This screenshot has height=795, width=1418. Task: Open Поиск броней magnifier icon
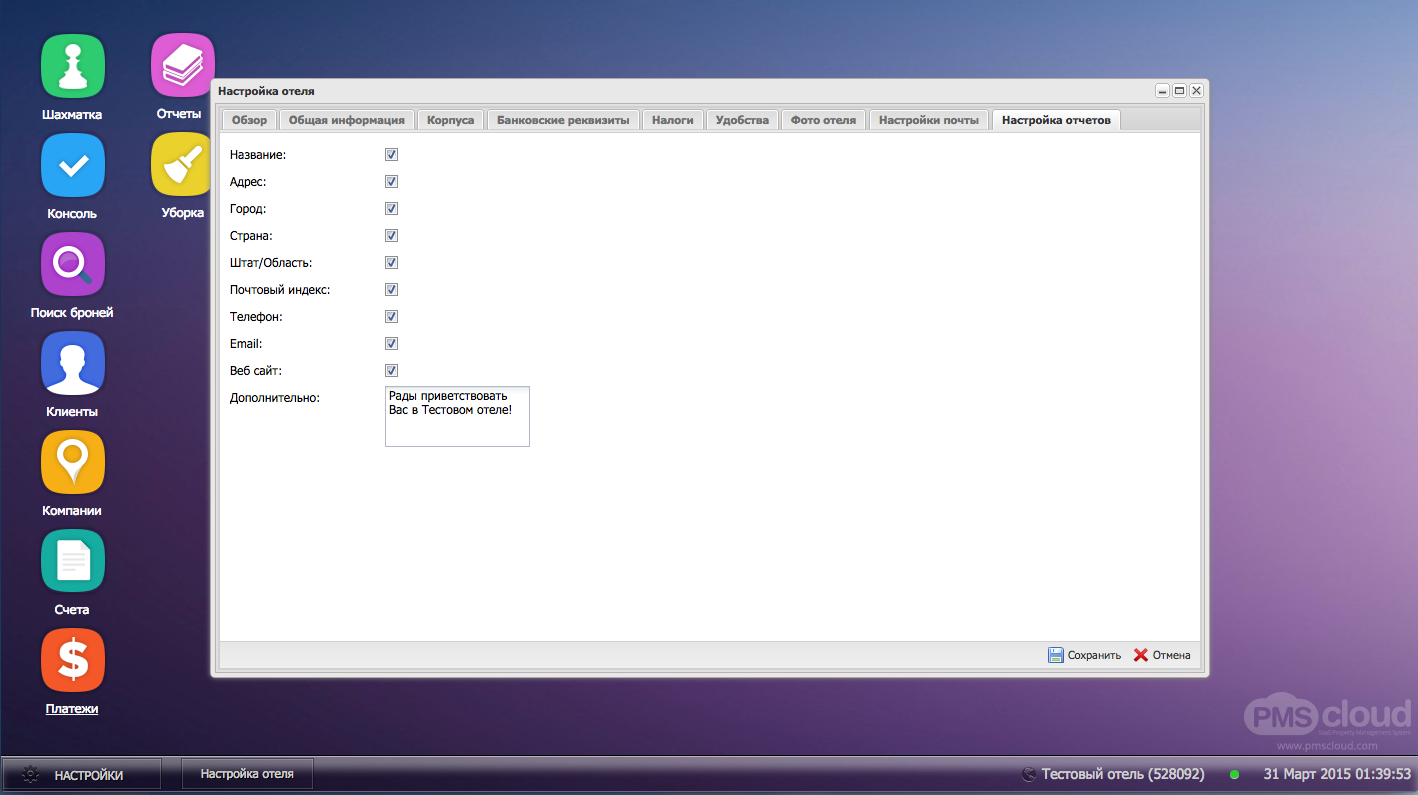pyautogui.click(x=72, y=264)
